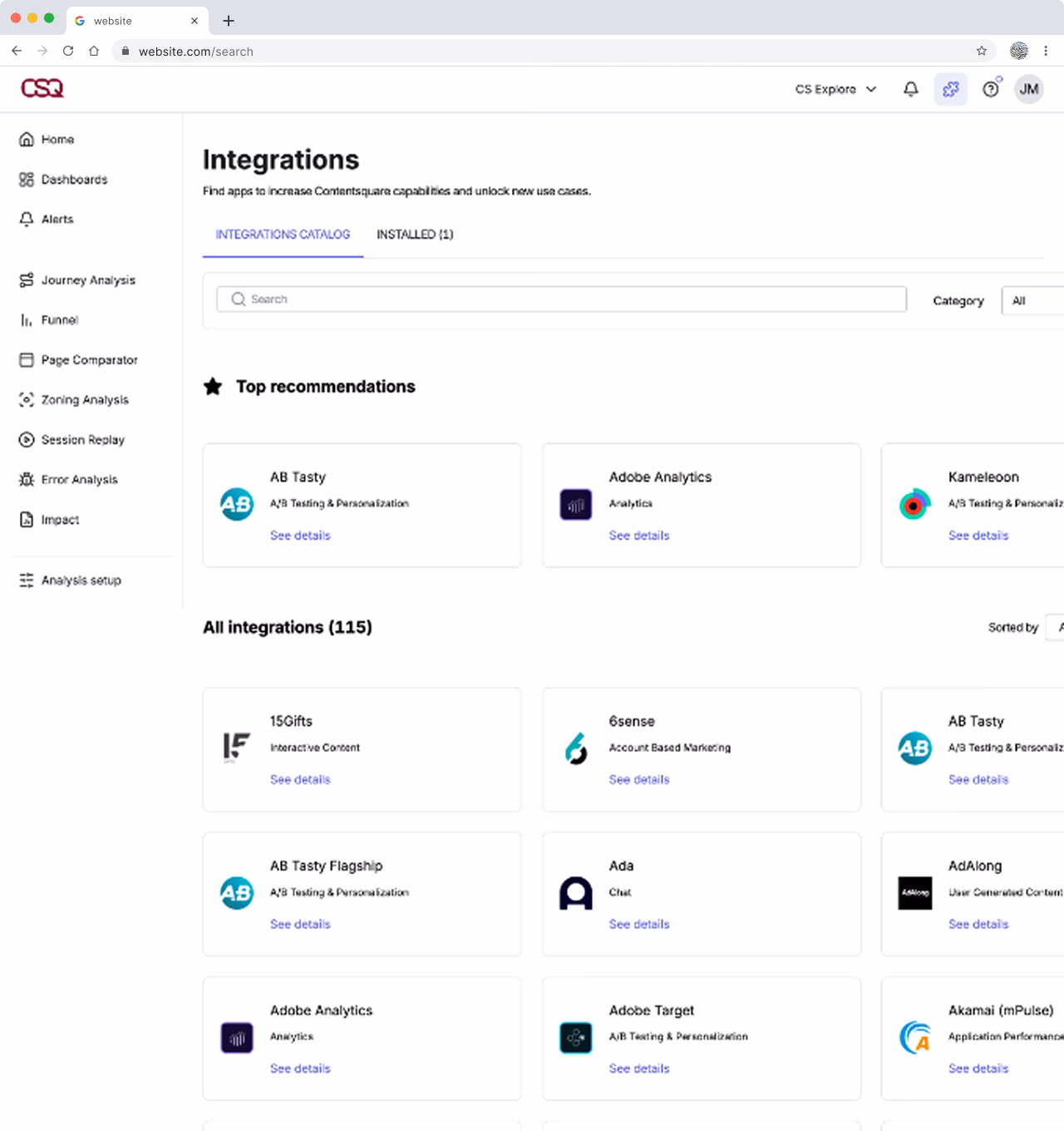Open Analysis setup in the sidebar
The height and width of the screenshot is (1131, 1064).
click(70, 580)
